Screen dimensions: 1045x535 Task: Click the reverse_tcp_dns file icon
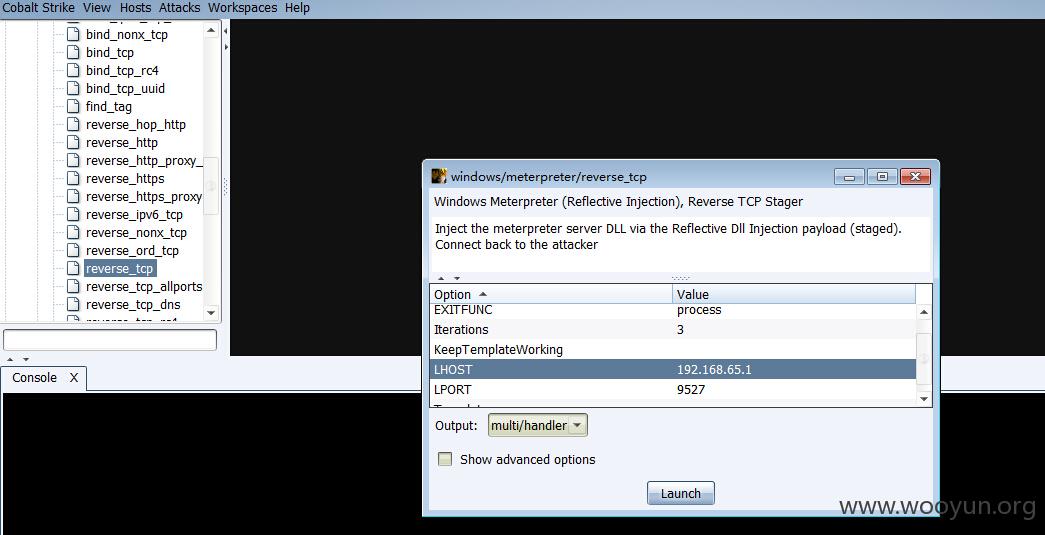click(73, 304)
